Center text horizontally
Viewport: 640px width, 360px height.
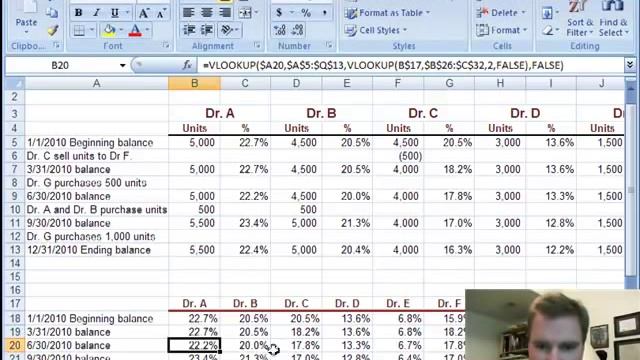tap(207, 13)
